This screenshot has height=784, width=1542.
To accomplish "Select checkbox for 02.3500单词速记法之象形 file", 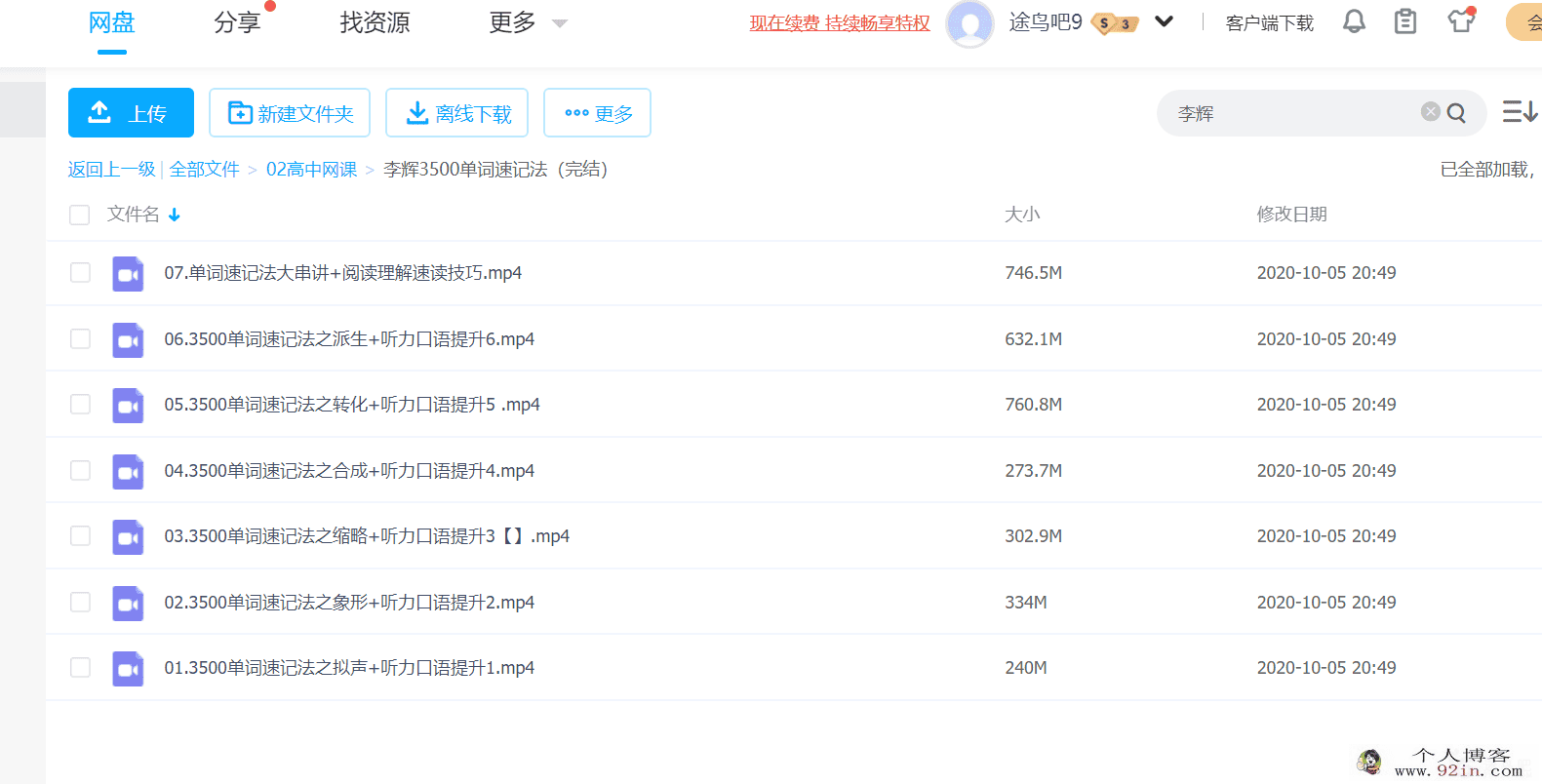I will pos(80,602).
